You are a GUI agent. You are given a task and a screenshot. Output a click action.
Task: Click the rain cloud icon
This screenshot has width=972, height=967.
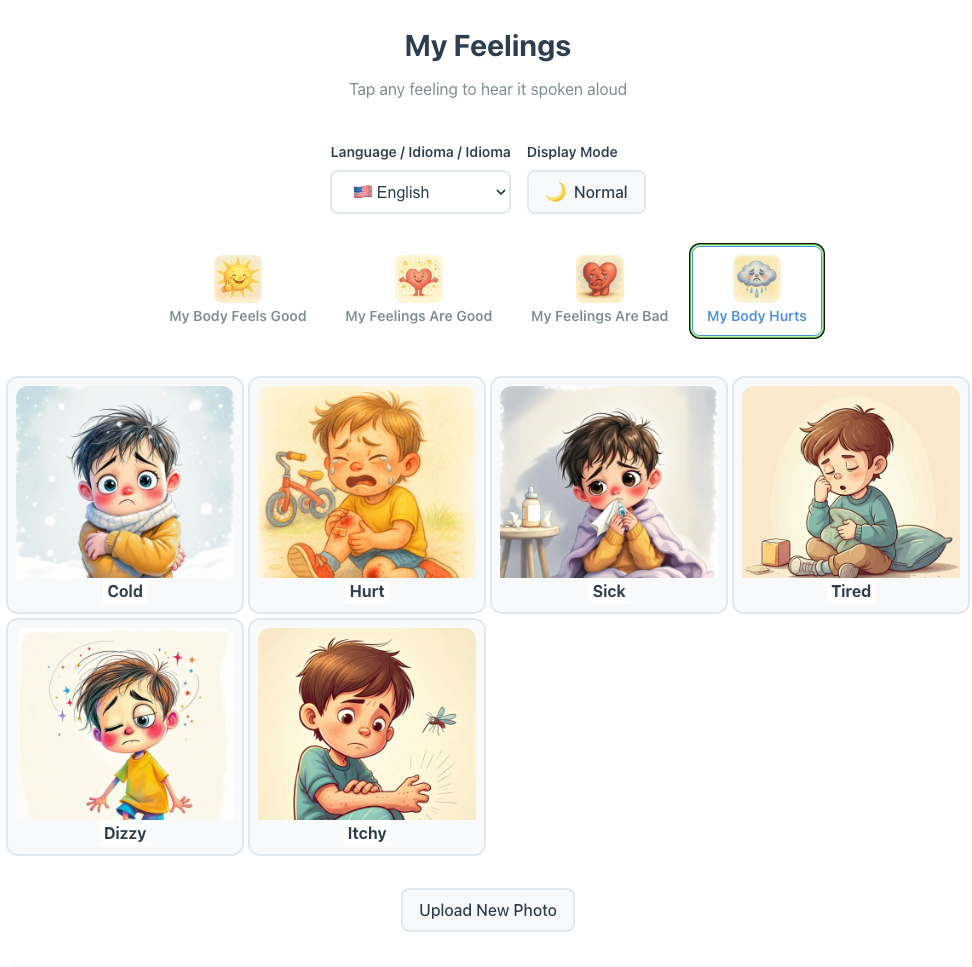click(x=757, y=278)
